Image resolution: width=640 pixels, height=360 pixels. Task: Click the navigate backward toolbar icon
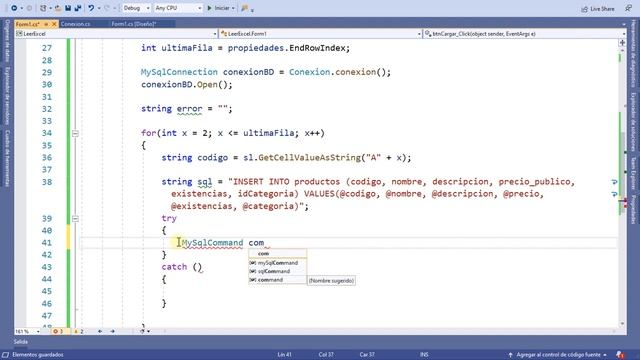click(14, 8)
